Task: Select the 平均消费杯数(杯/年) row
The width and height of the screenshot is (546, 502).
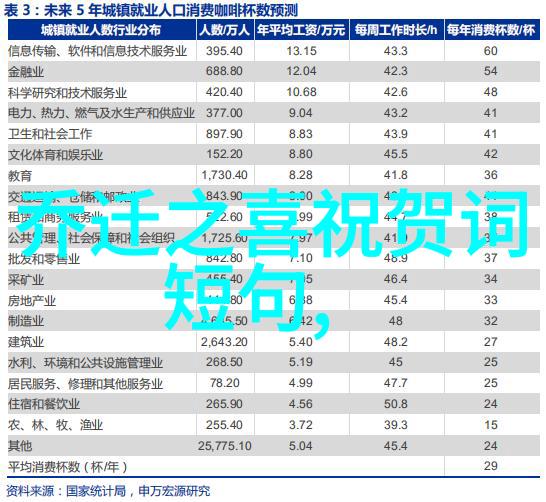Action: pos(274,466)
